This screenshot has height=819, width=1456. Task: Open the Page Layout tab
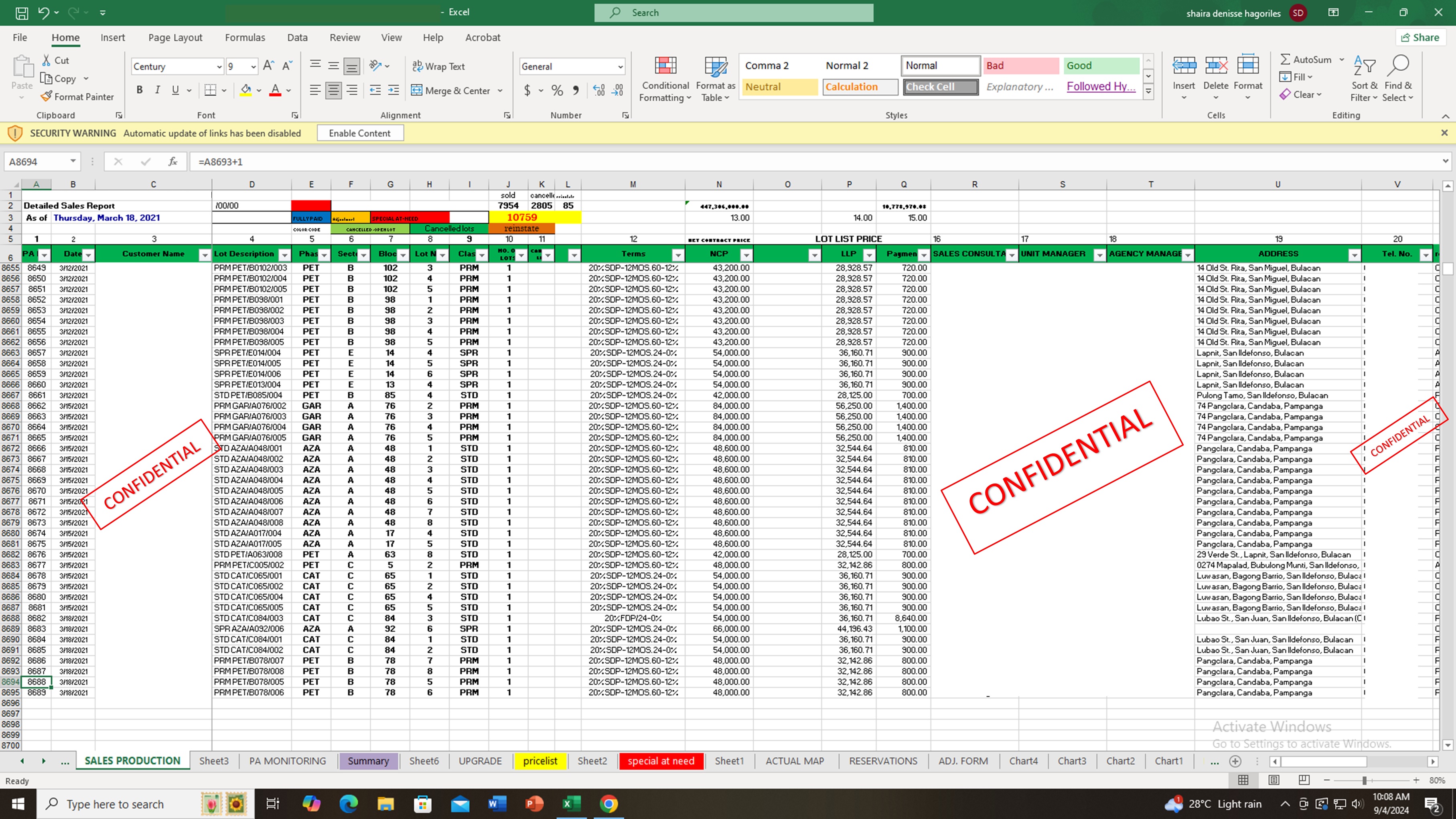click(x=175, y=37)
